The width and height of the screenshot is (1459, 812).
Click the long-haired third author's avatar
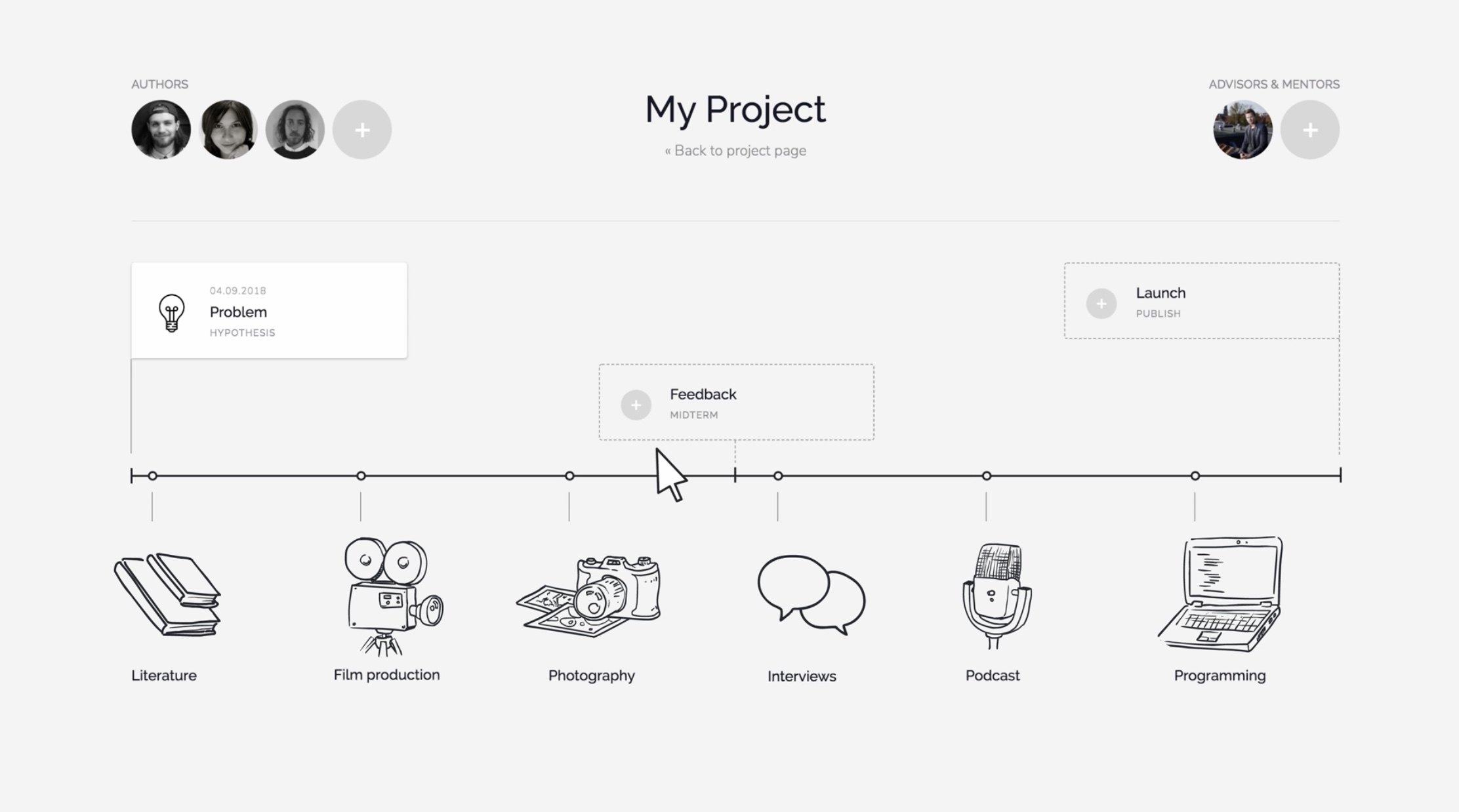tap(295, 130)
